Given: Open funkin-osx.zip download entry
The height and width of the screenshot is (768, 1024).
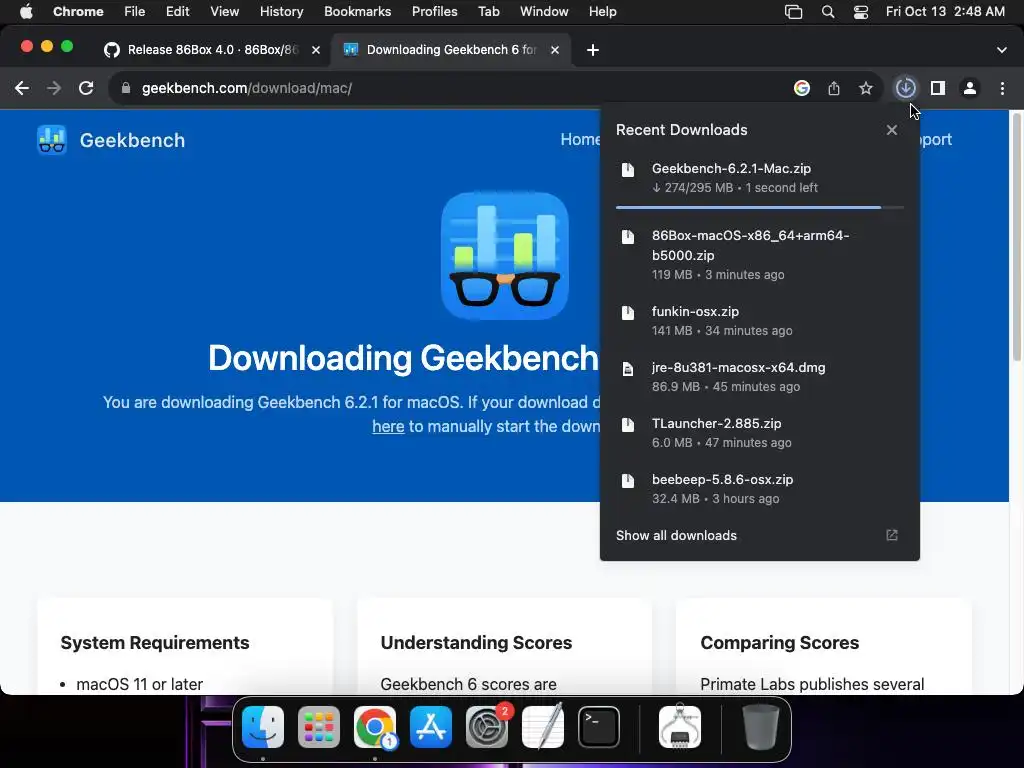Looking at the screenshot, I should point(760,321).
